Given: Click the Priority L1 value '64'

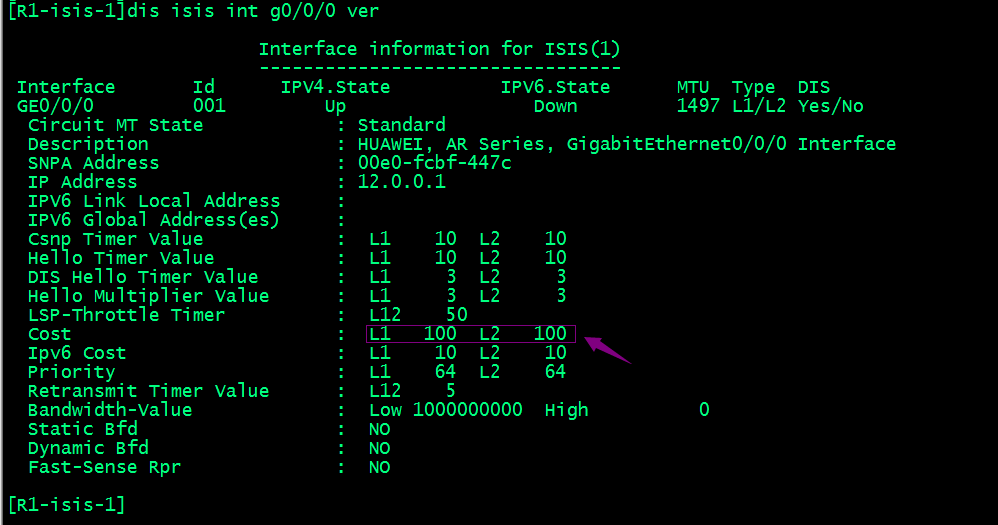Looking at the screenshot, I should [x=446, y=372].
